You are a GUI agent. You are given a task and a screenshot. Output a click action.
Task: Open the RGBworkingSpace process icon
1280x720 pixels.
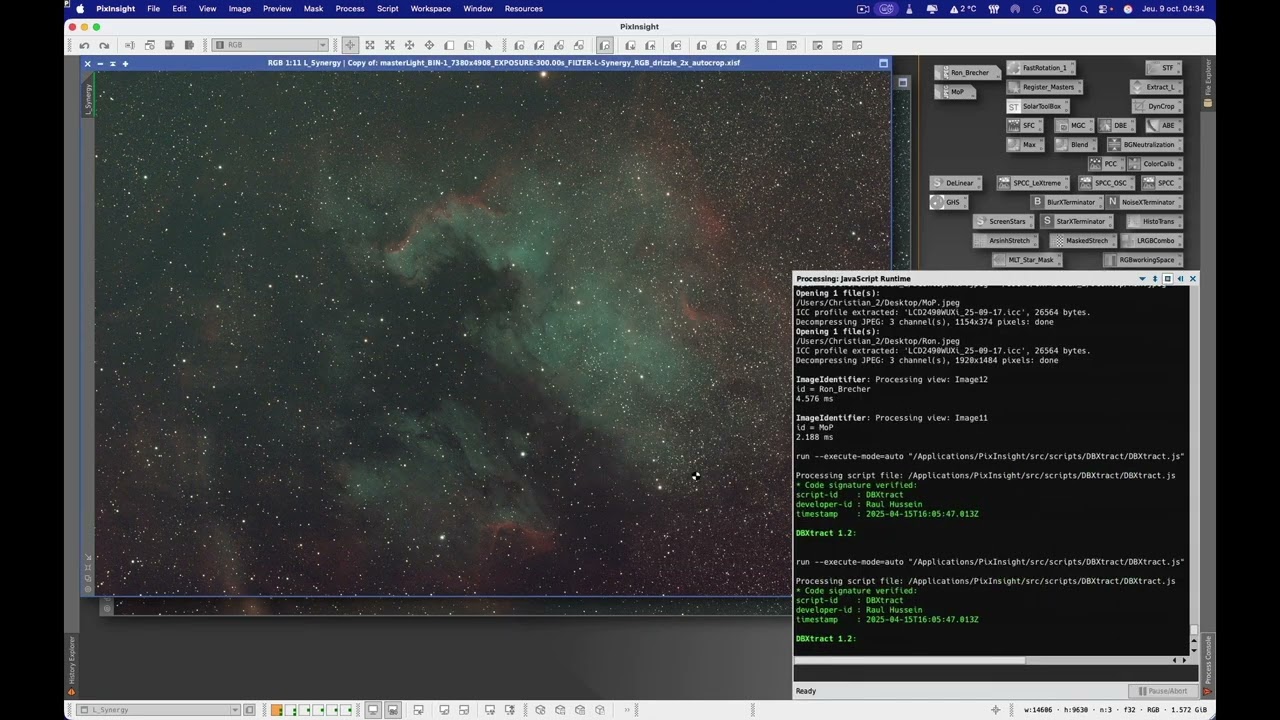pos(1143,260)
